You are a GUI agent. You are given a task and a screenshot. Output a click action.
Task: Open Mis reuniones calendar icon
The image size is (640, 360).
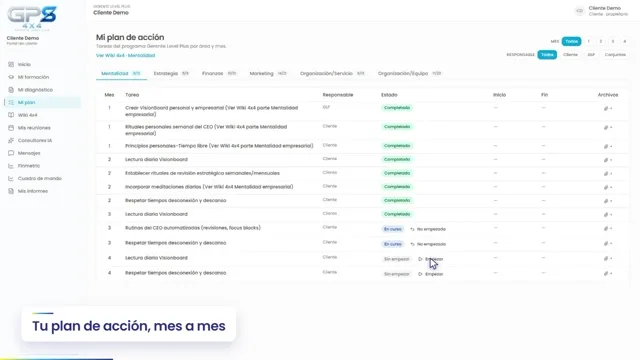point(11,128)
